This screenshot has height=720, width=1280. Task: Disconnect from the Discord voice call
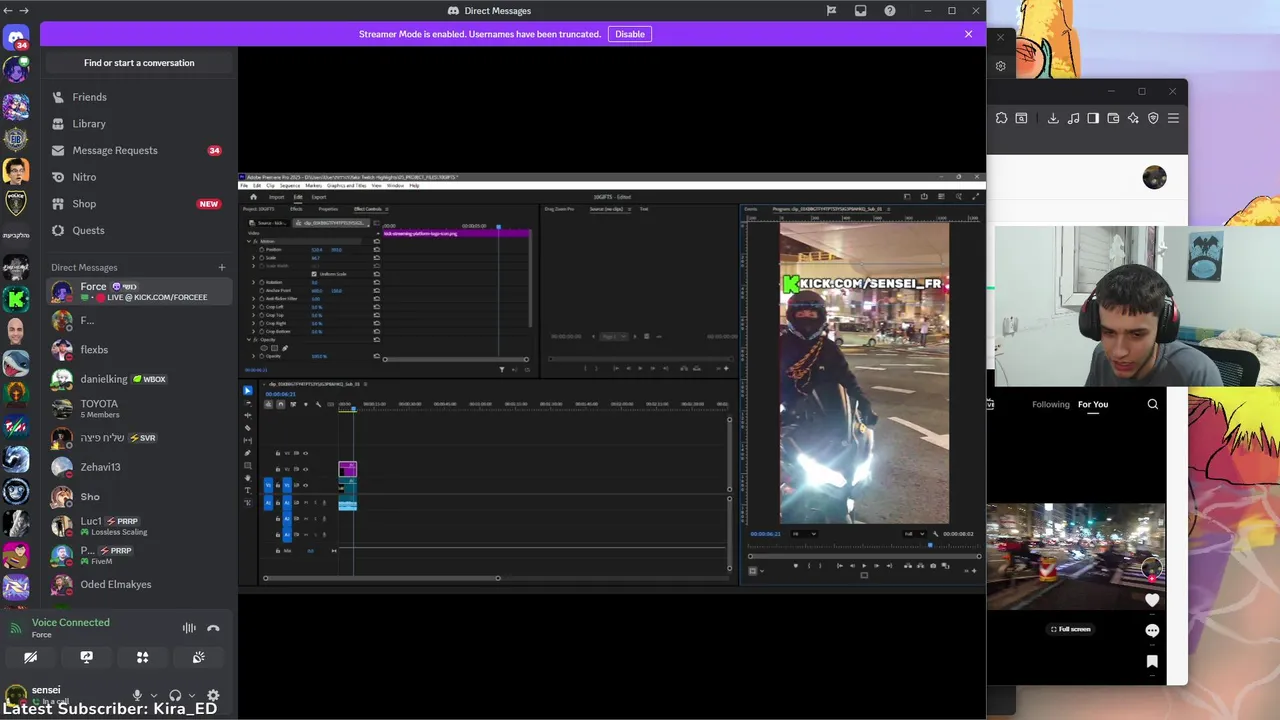click(213, 628)
